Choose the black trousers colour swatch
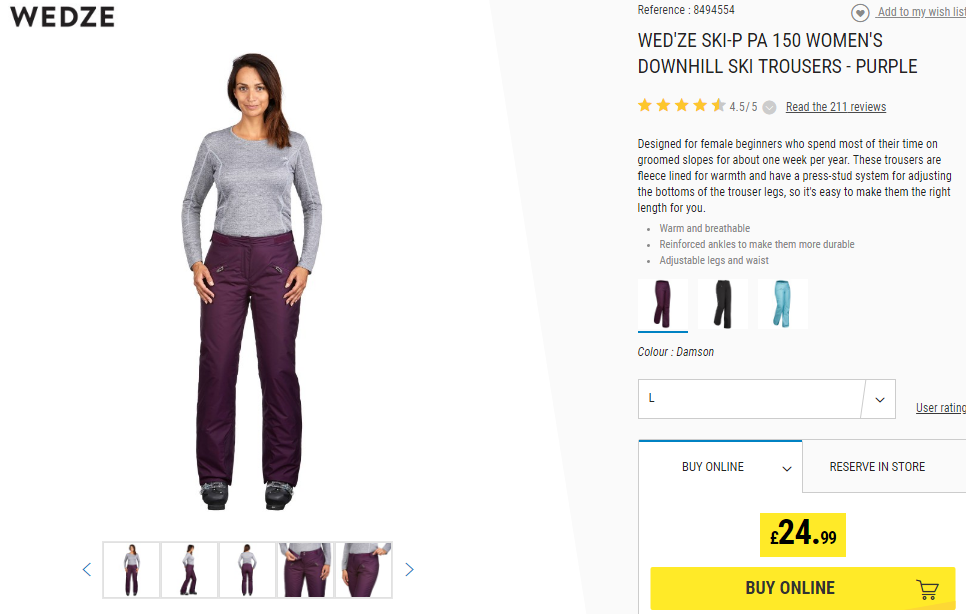966x614 pixels. coord(723,304)
